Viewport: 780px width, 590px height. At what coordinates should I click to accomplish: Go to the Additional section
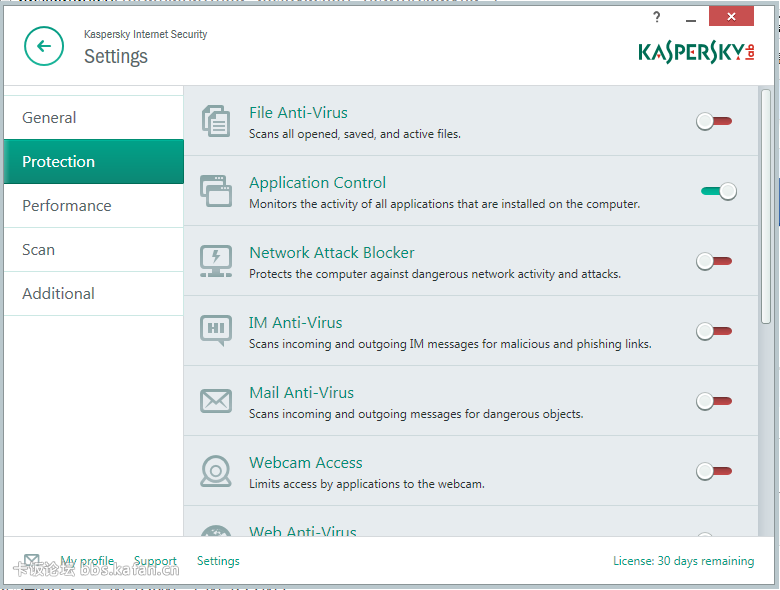pos(94,294)
